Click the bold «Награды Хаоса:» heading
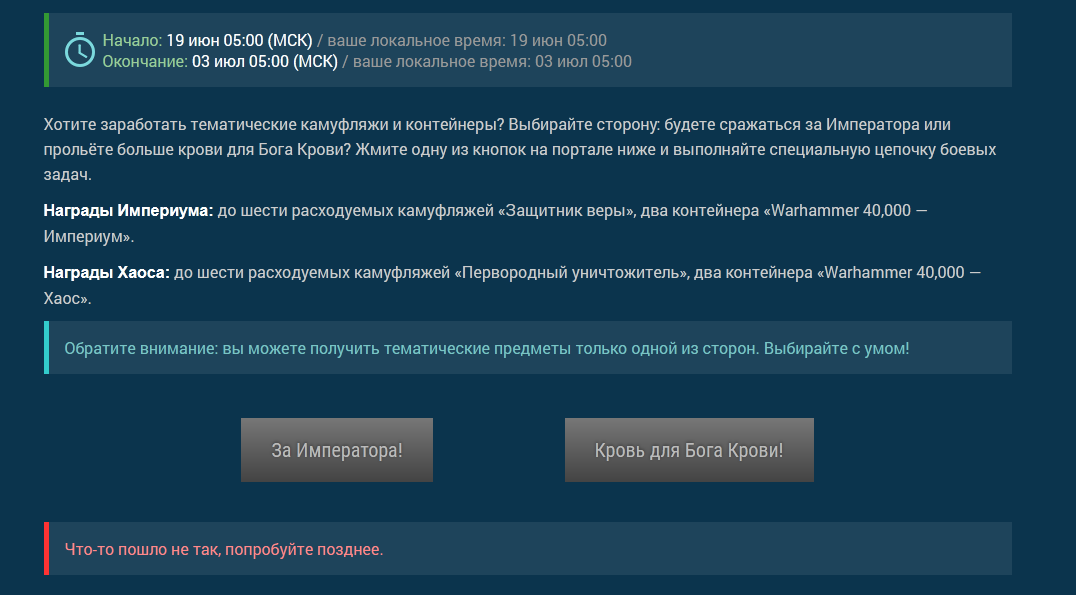Image resolution: width=1076 pixels, height=595 pixels. point(106,272)
